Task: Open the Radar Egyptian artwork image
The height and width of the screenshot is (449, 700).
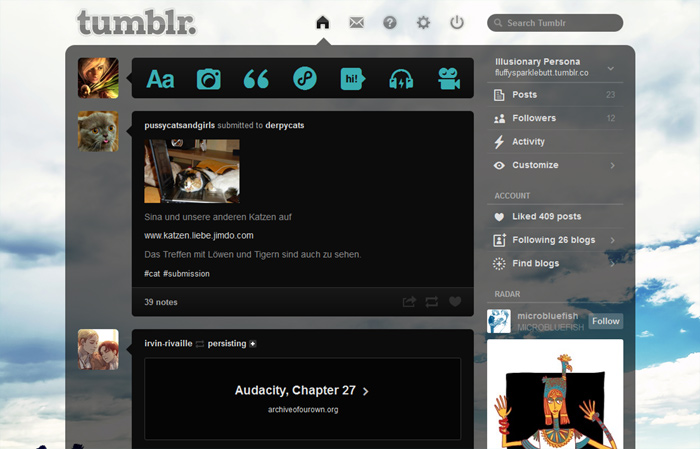Action: (555, 394)
